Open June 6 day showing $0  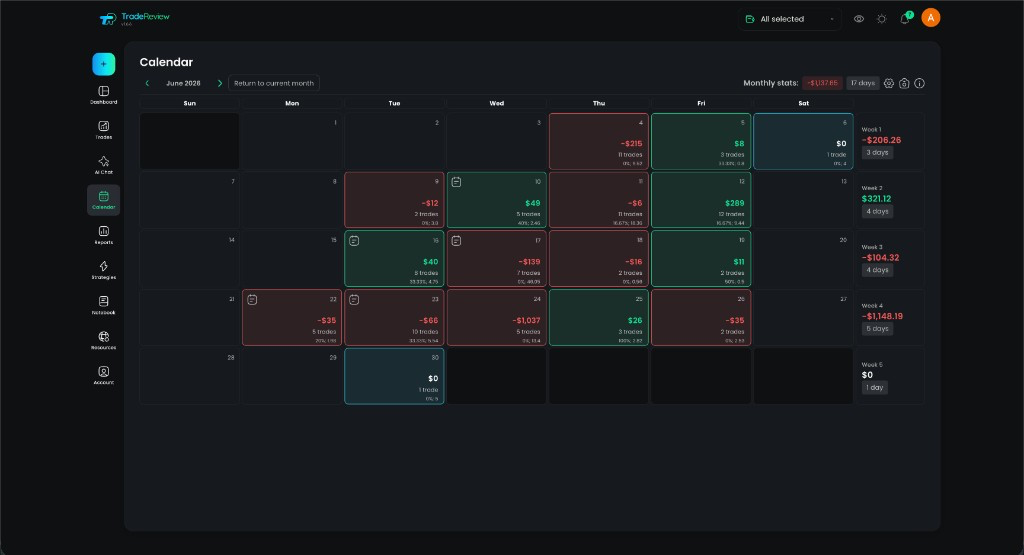(803, 141)
